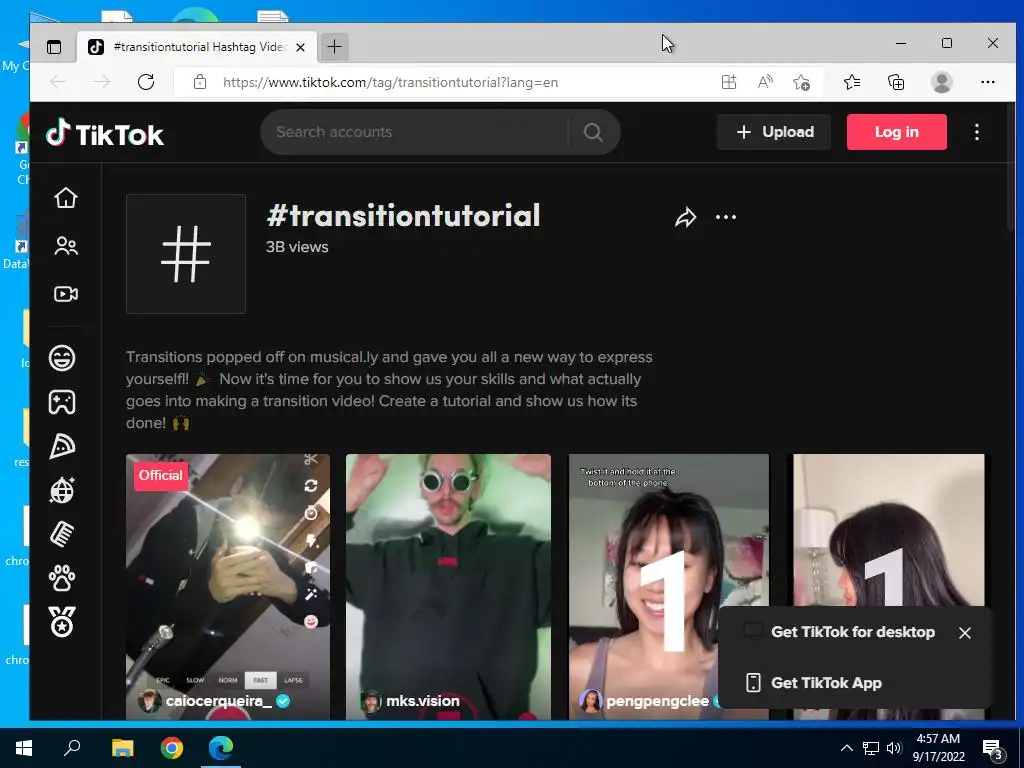Open File Explorer from taskbar

pos(122,747)
